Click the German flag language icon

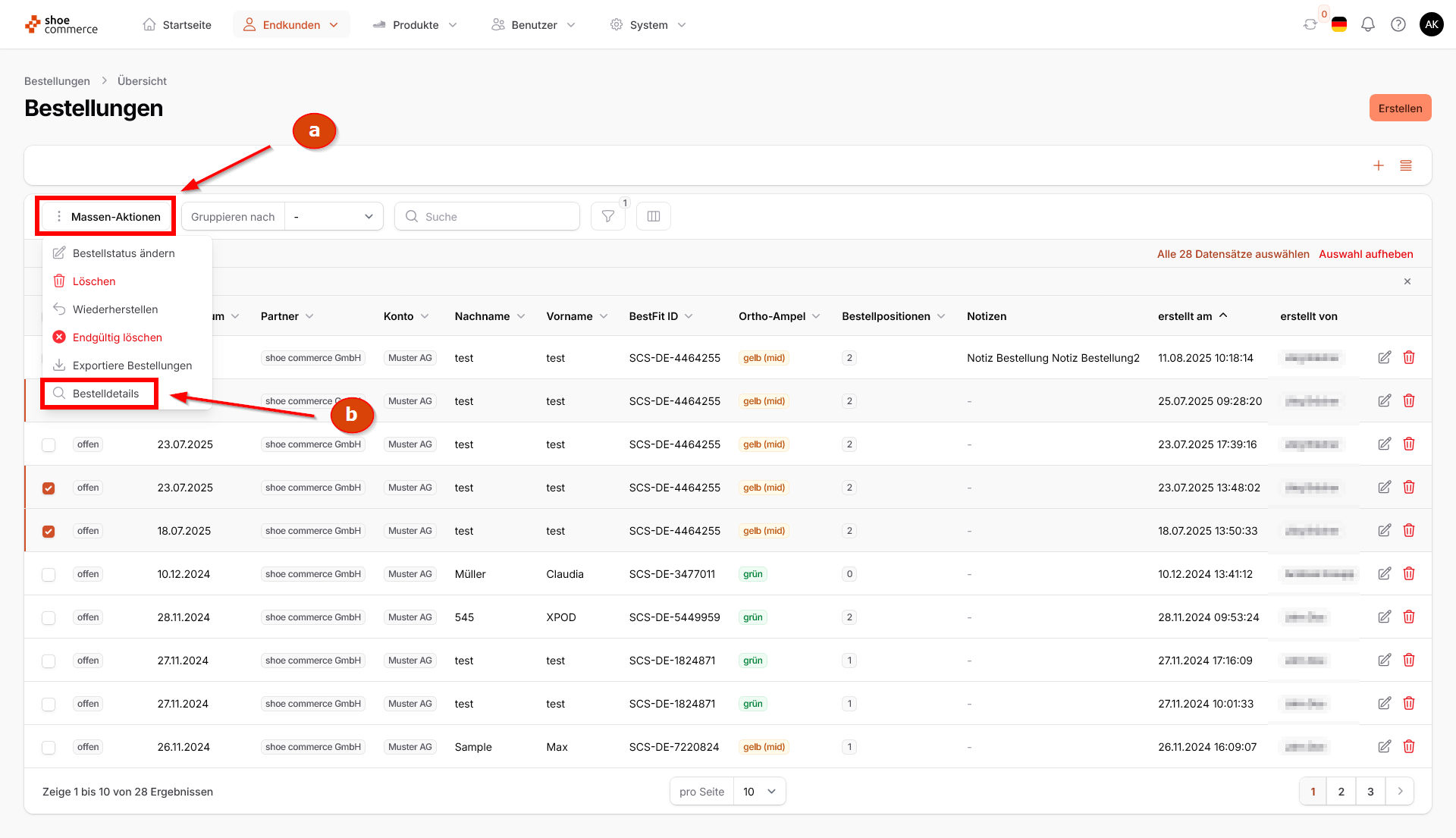tap(1338, 24)
